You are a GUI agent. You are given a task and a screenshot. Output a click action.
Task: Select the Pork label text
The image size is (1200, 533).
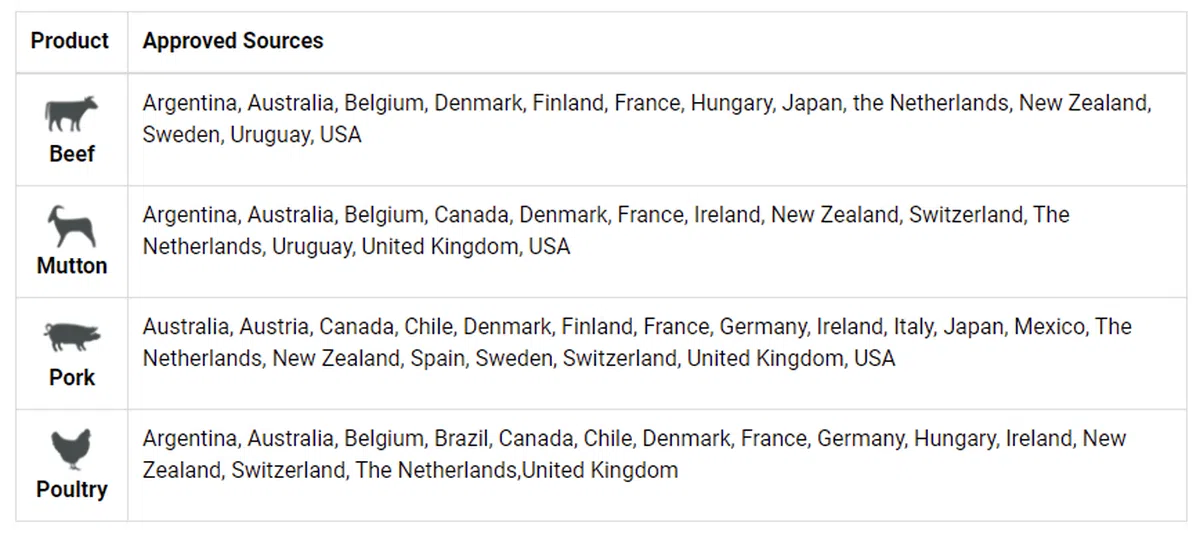click(72, 378)
